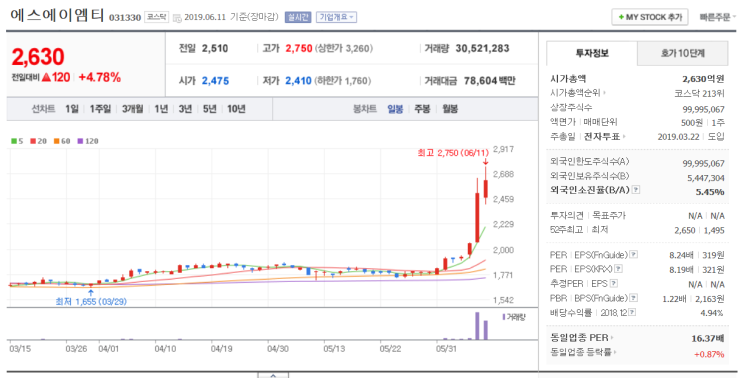The width and height of the screenshot is (743, 378).
Task: Click the orange 60-day moving average legend
Action: pyautogui.click(x=62, y=141)
